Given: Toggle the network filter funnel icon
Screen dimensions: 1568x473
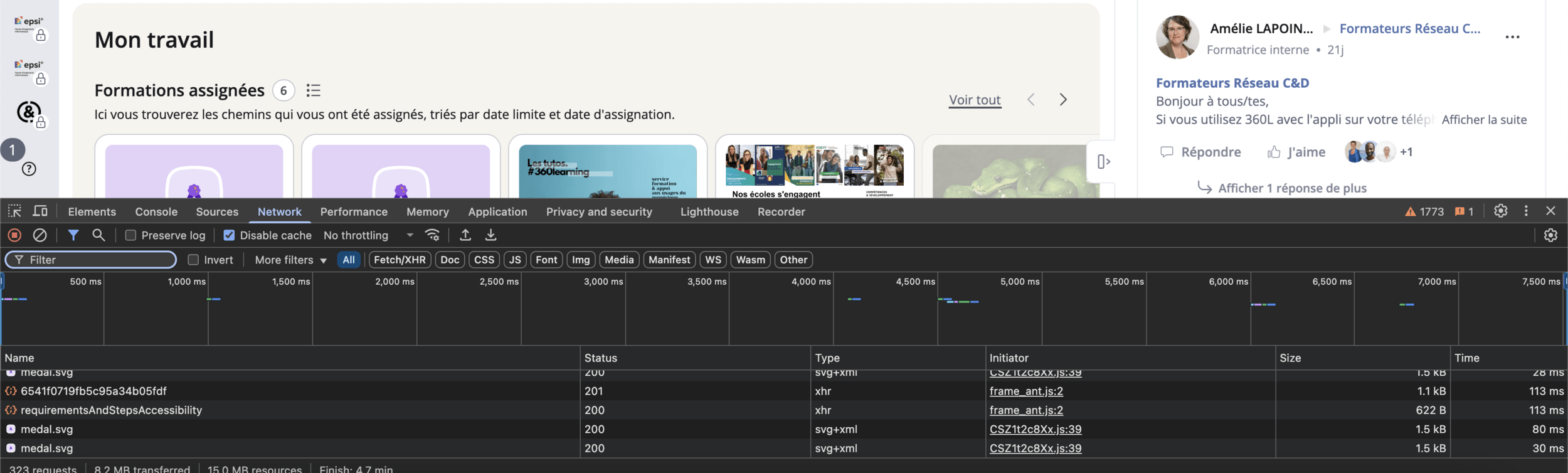Looking at the screenshot, I should pos(73,235).
